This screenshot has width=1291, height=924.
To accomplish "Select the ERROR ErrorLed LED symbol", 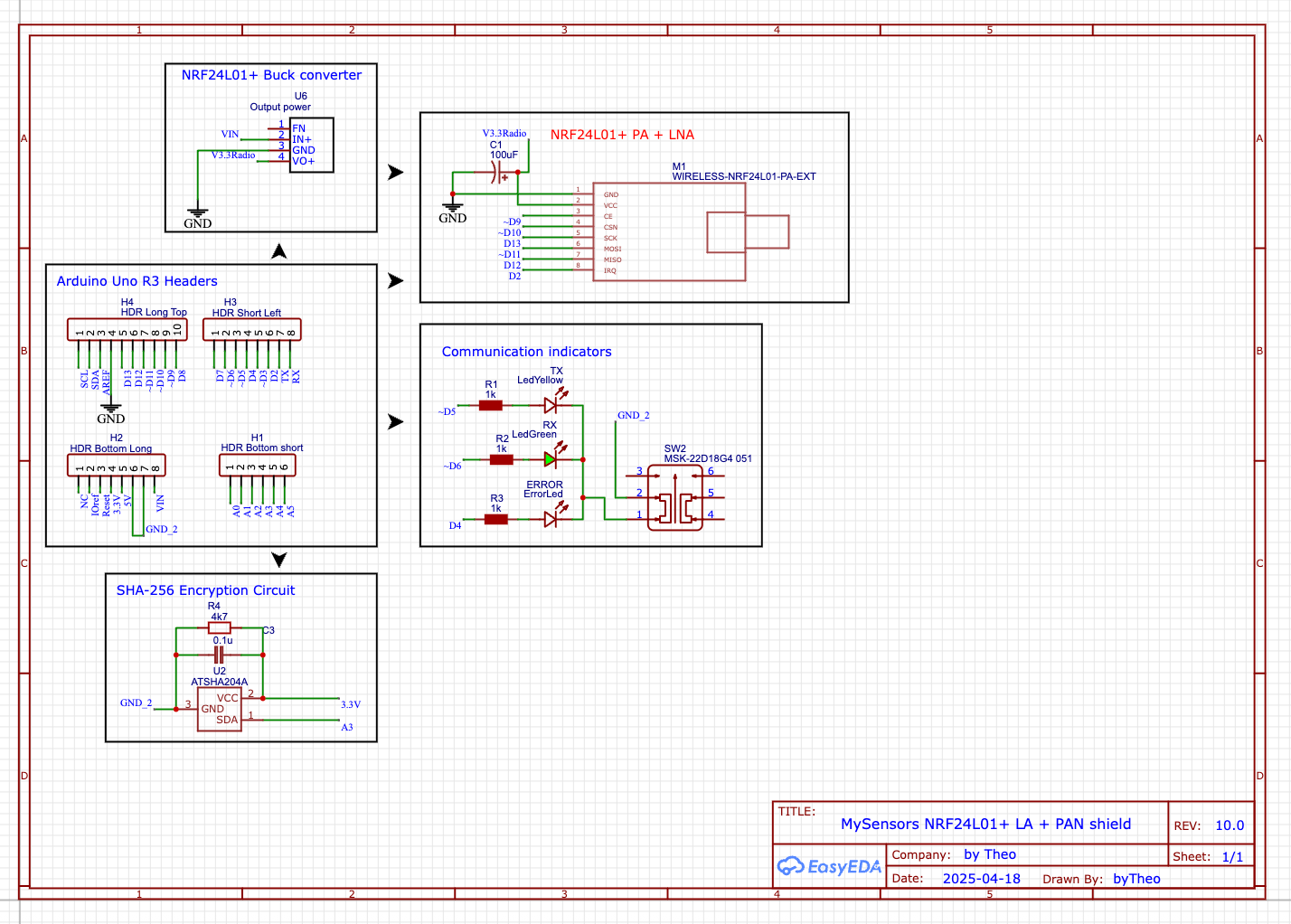I will click(551, 519).
